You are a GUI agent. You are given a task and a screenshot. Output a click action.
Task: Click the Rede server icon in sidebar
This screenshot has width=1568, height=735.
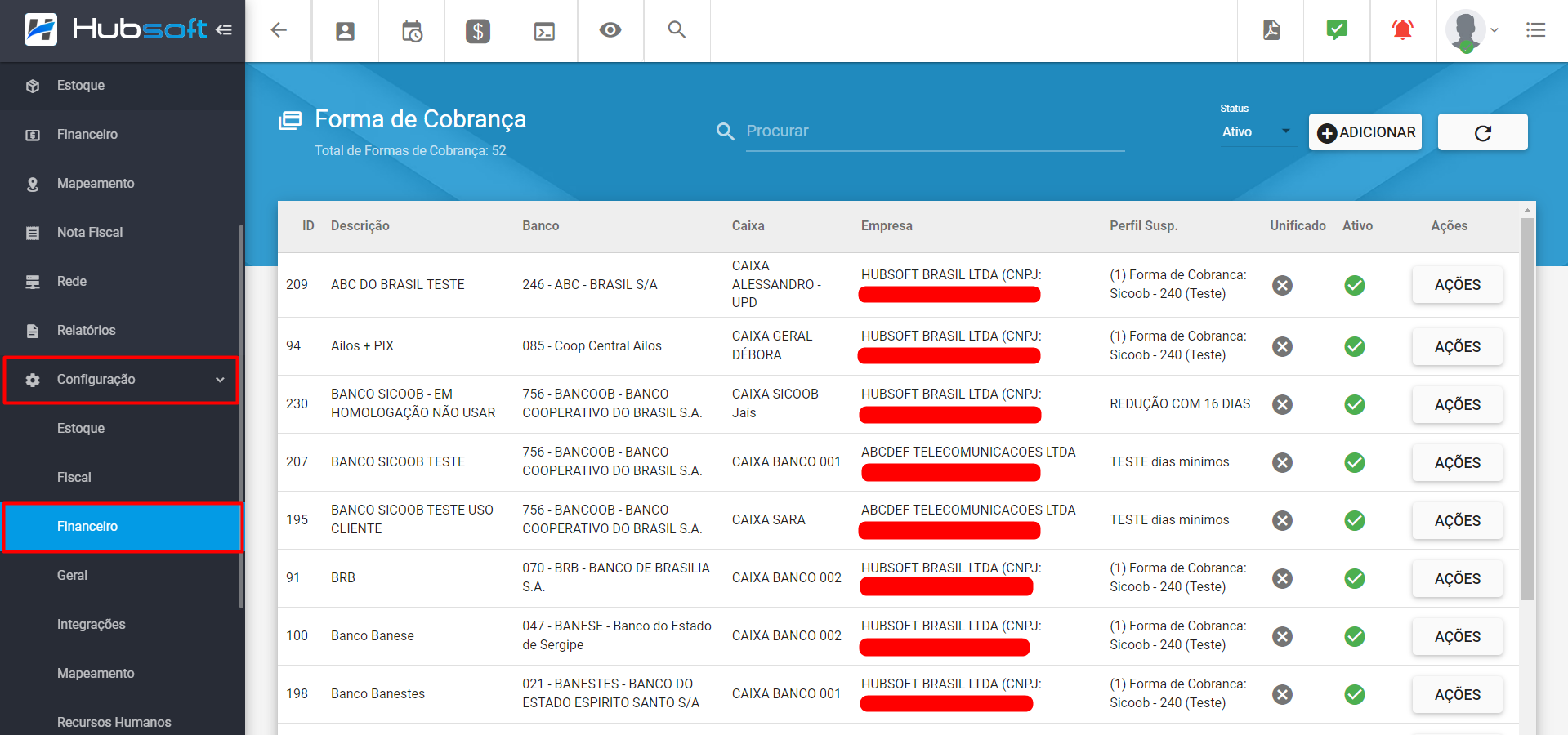33,282
